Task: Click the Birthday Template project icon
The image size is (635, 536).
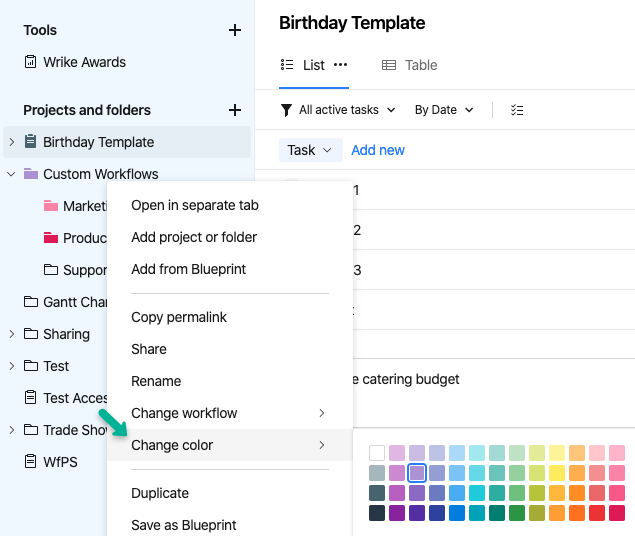Action: pos(30,142)
